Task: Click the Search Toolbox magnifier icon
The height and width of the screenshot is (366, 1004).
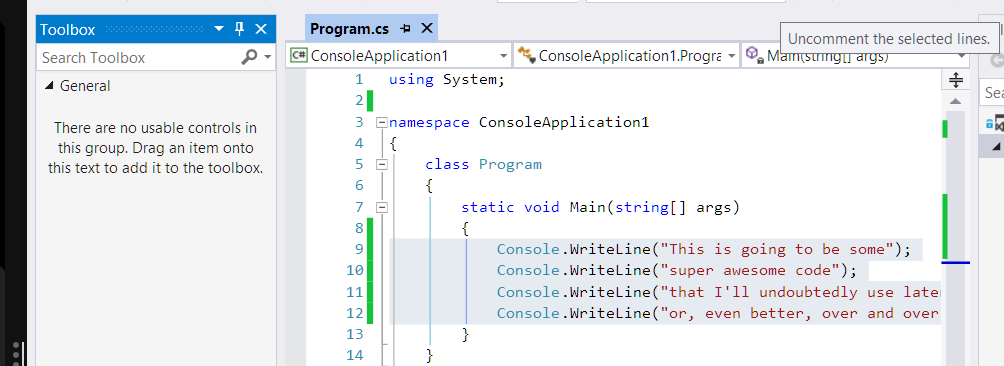Action: pos(248,58)
